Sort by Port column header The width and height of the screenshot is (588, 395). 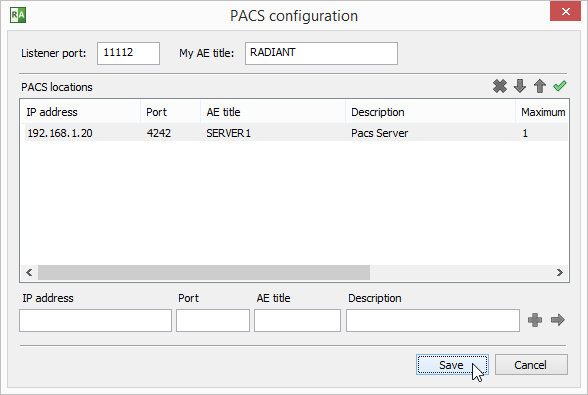(171, 112)
